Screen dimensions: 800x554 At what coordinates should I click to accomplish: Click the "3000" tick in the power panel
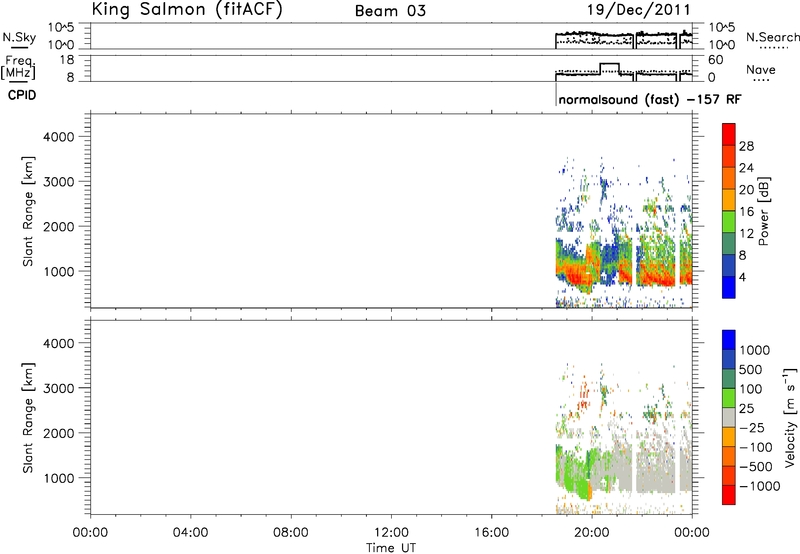[x=59, y=182]
